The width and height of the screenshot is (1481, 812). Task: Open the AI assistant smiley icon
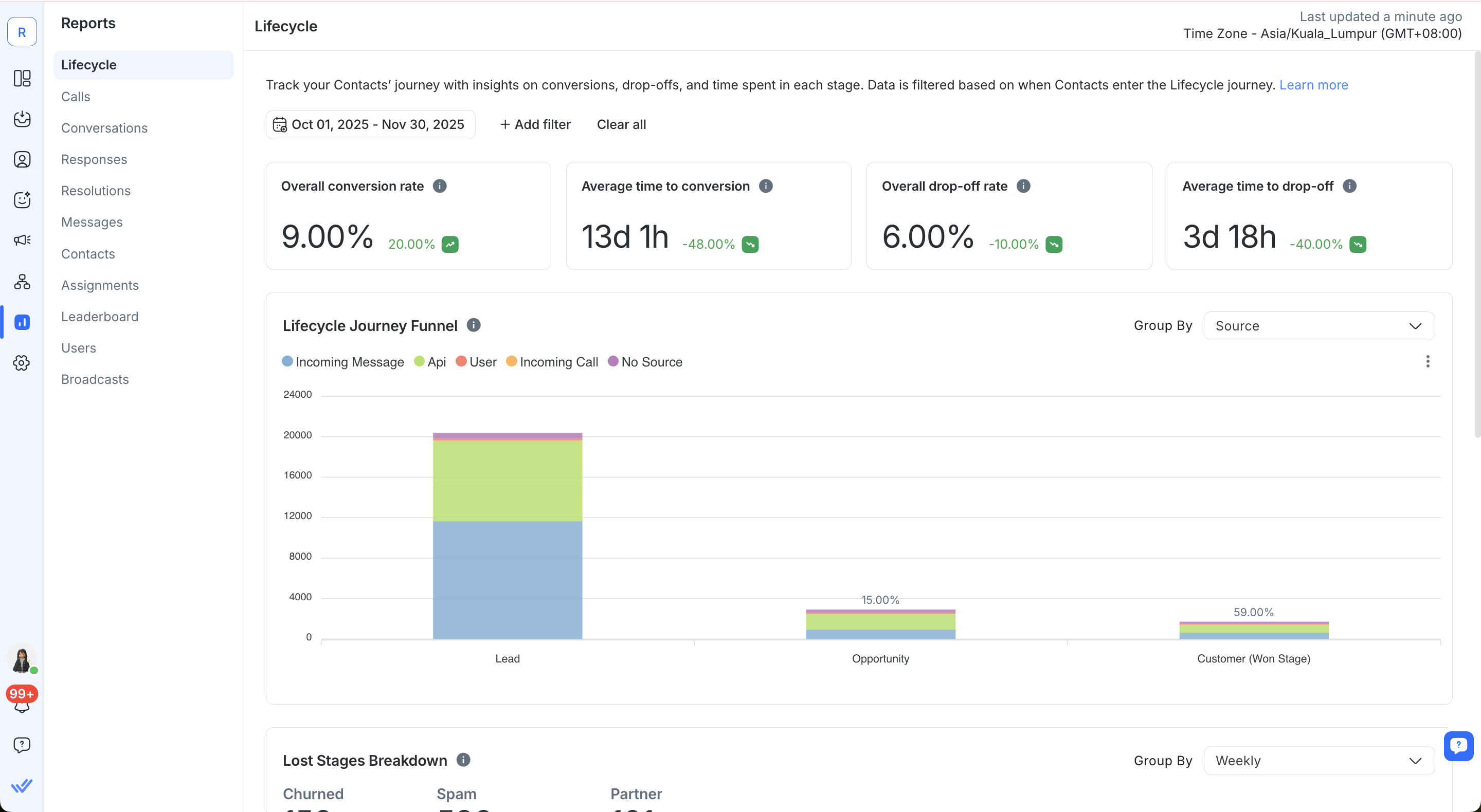coord(23,200)
